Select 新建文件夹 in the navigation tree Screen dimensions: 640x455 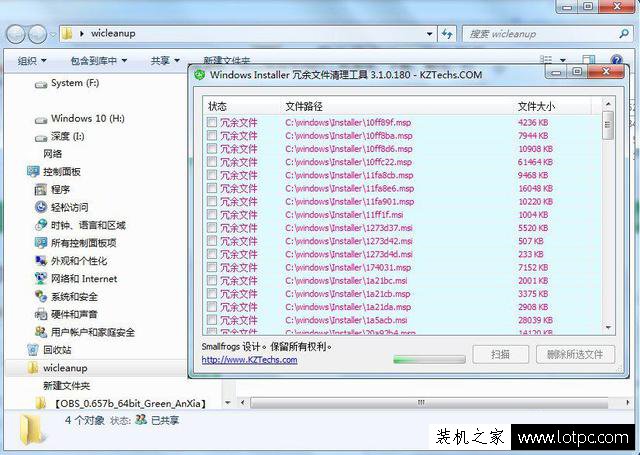pyautogui.click(x=67, y=386)
